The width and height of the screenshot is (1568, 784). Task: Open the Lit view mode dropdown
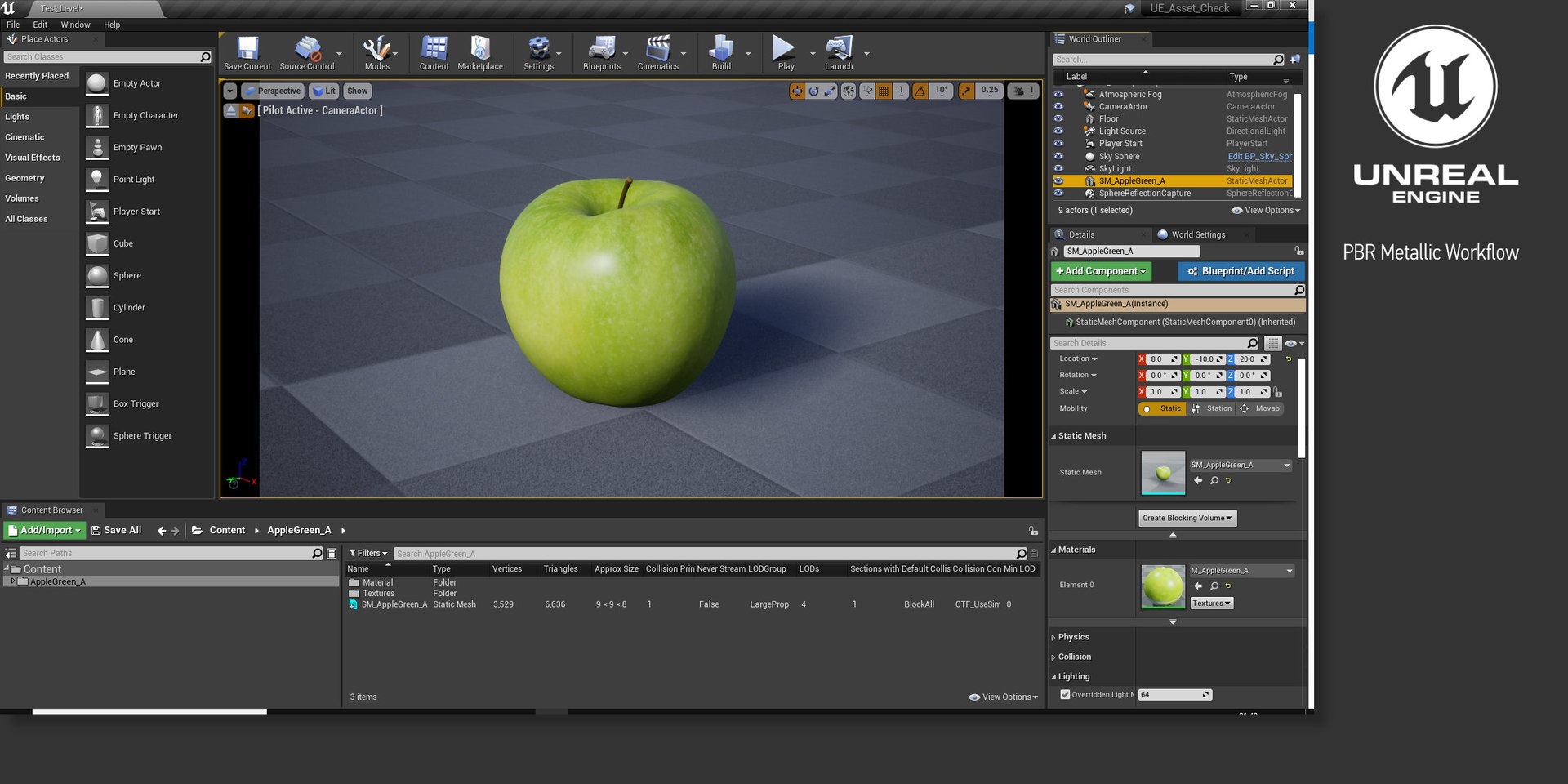click(x=324, y=91)
